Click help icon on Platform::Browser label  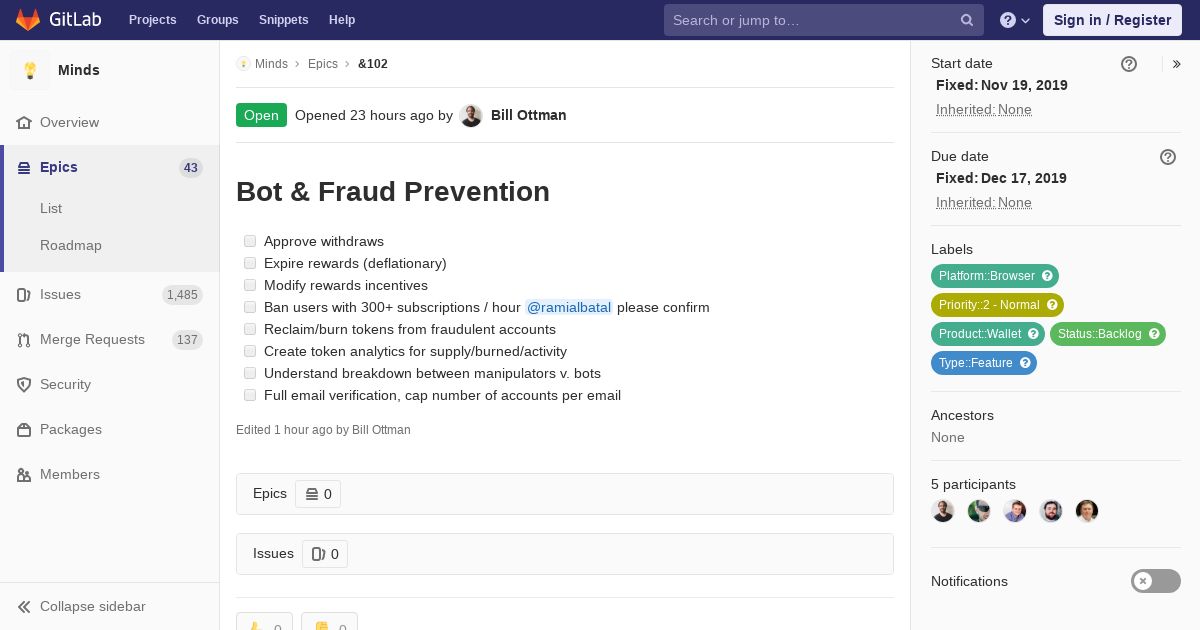pyautogui.click(x=1047, y=276)
